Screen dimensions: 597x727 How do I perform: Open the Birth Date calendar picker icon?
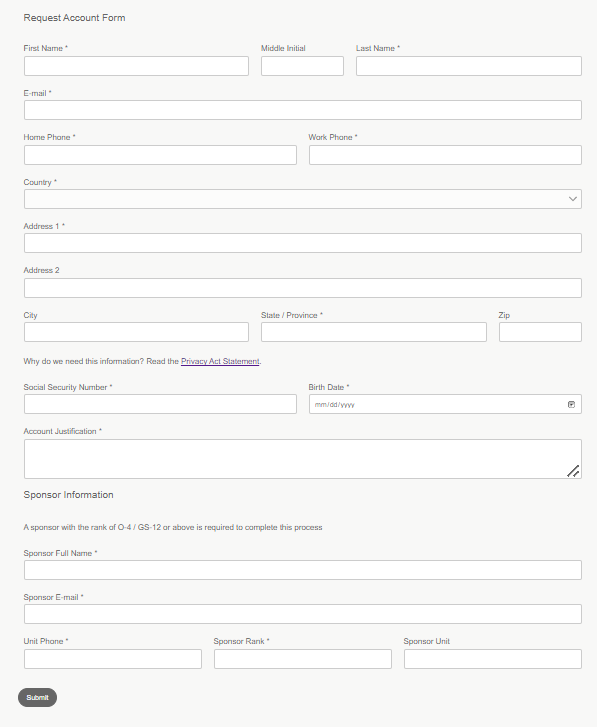(571, 404)
